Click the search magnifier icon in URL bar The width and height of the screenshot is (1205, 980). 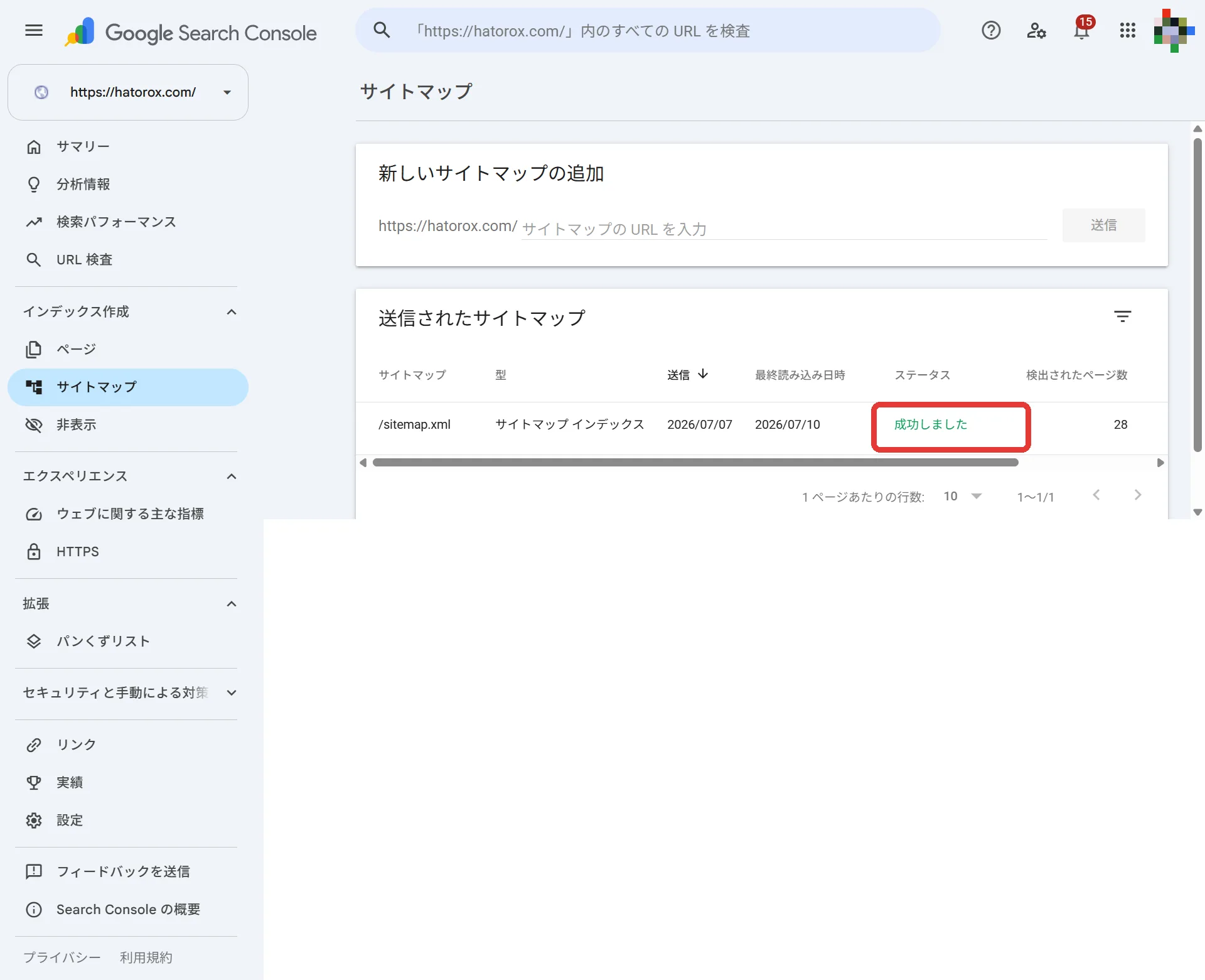click(x=382, y=30)
